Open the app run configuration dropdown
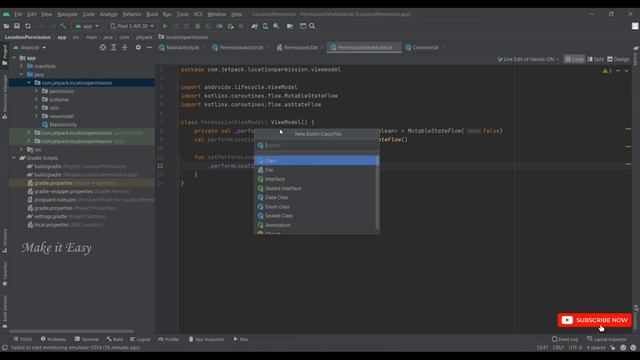The width and height of the screenshot is (640, 360). [87, 26]
